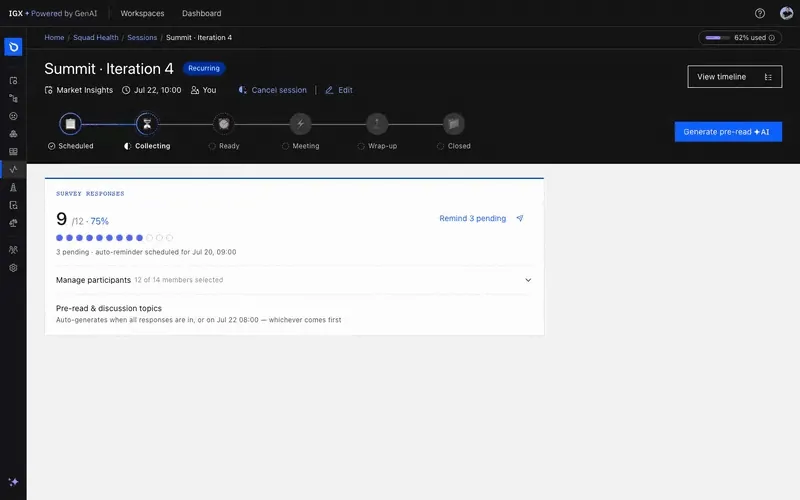Click the Collecting status label
800x500 pixels.
point(153,146)
